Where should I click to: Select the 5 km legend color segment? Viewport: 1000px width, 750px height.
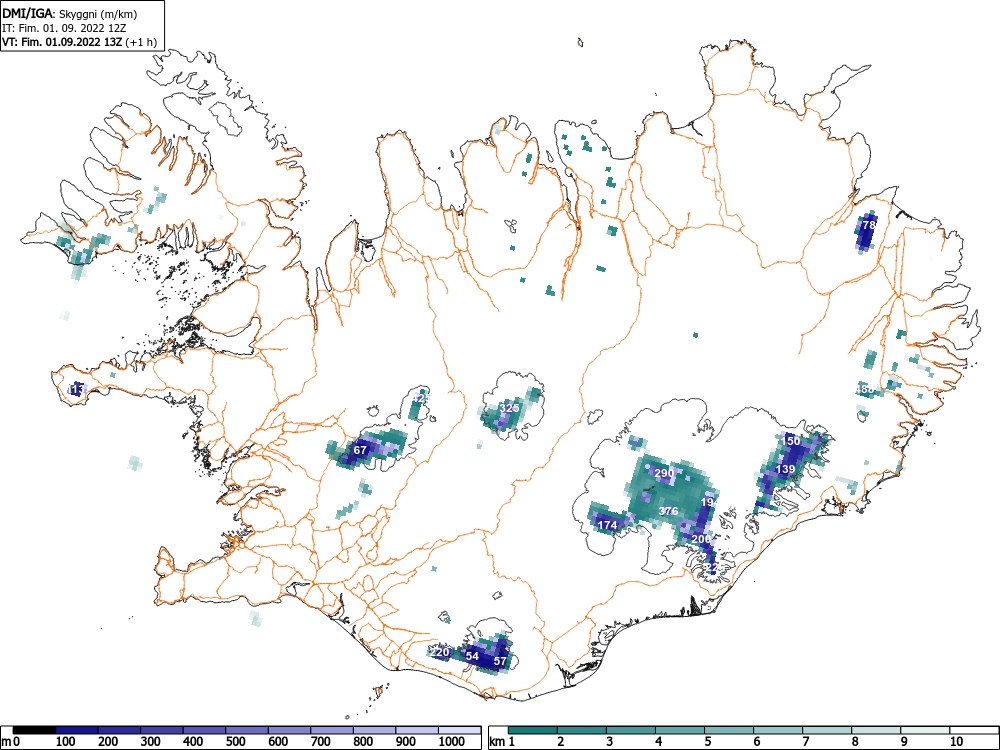(729, 729)
